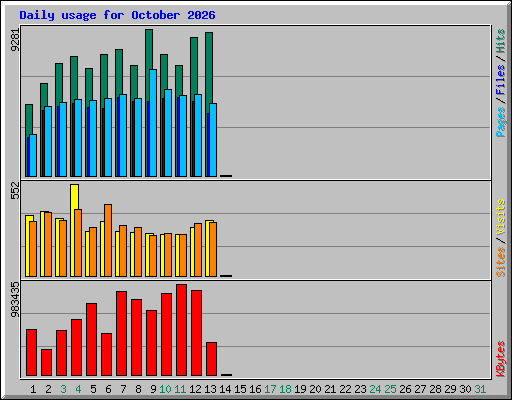Image resolution: width=512 pixels, height=400 pixels.
Task: Select the cyan pages bar for day 1
Action: click(33, 156)
